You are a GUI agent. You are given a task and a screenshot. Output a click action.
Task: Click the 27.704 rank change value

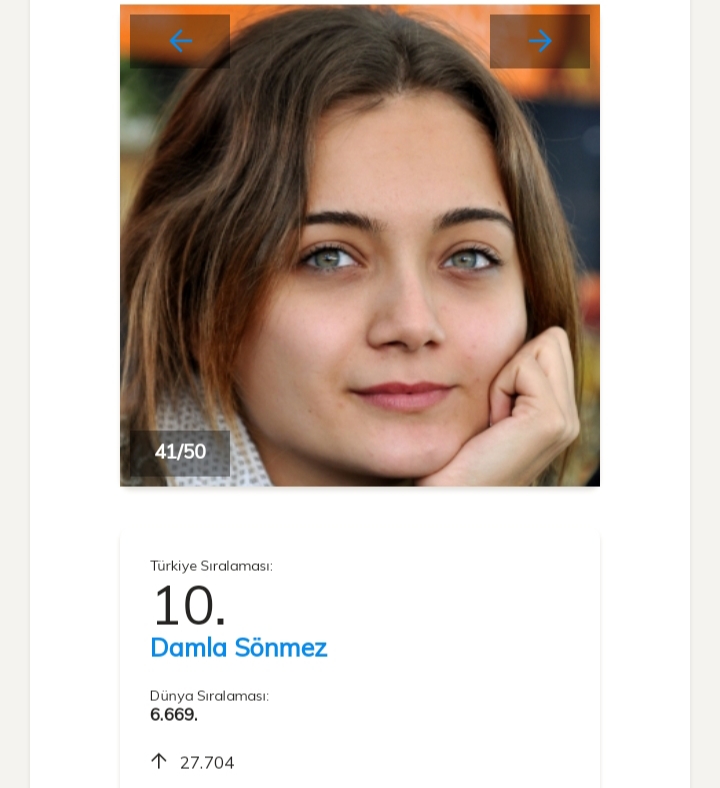207,763
